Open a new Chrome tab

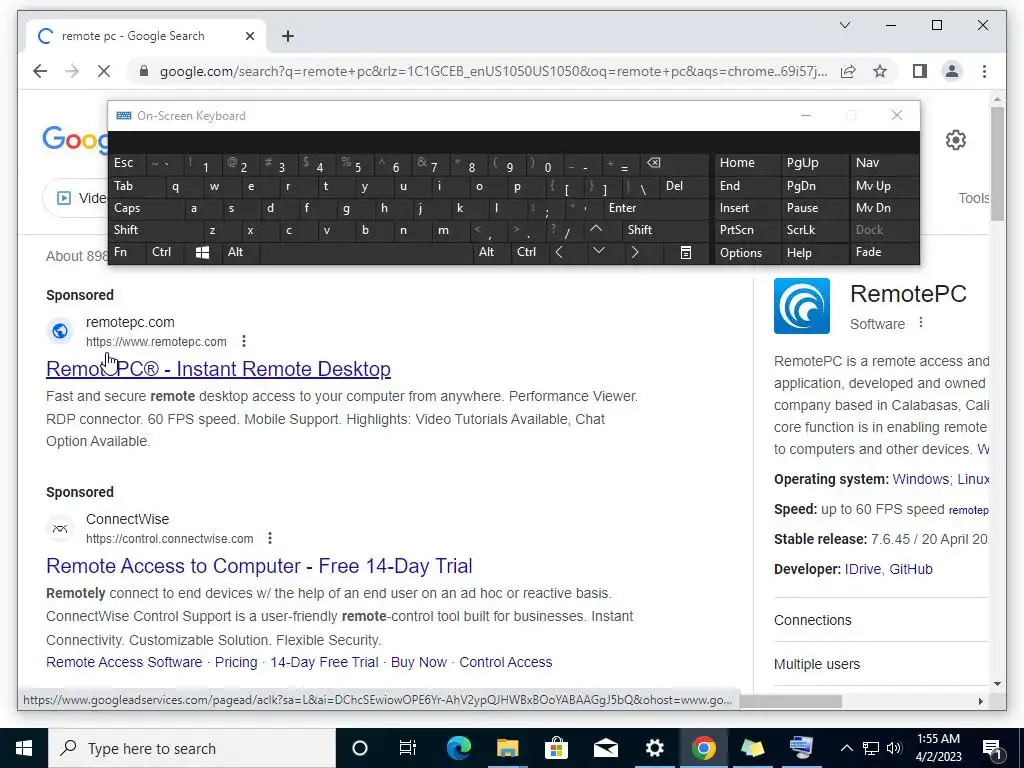click(x=287, y=36)
